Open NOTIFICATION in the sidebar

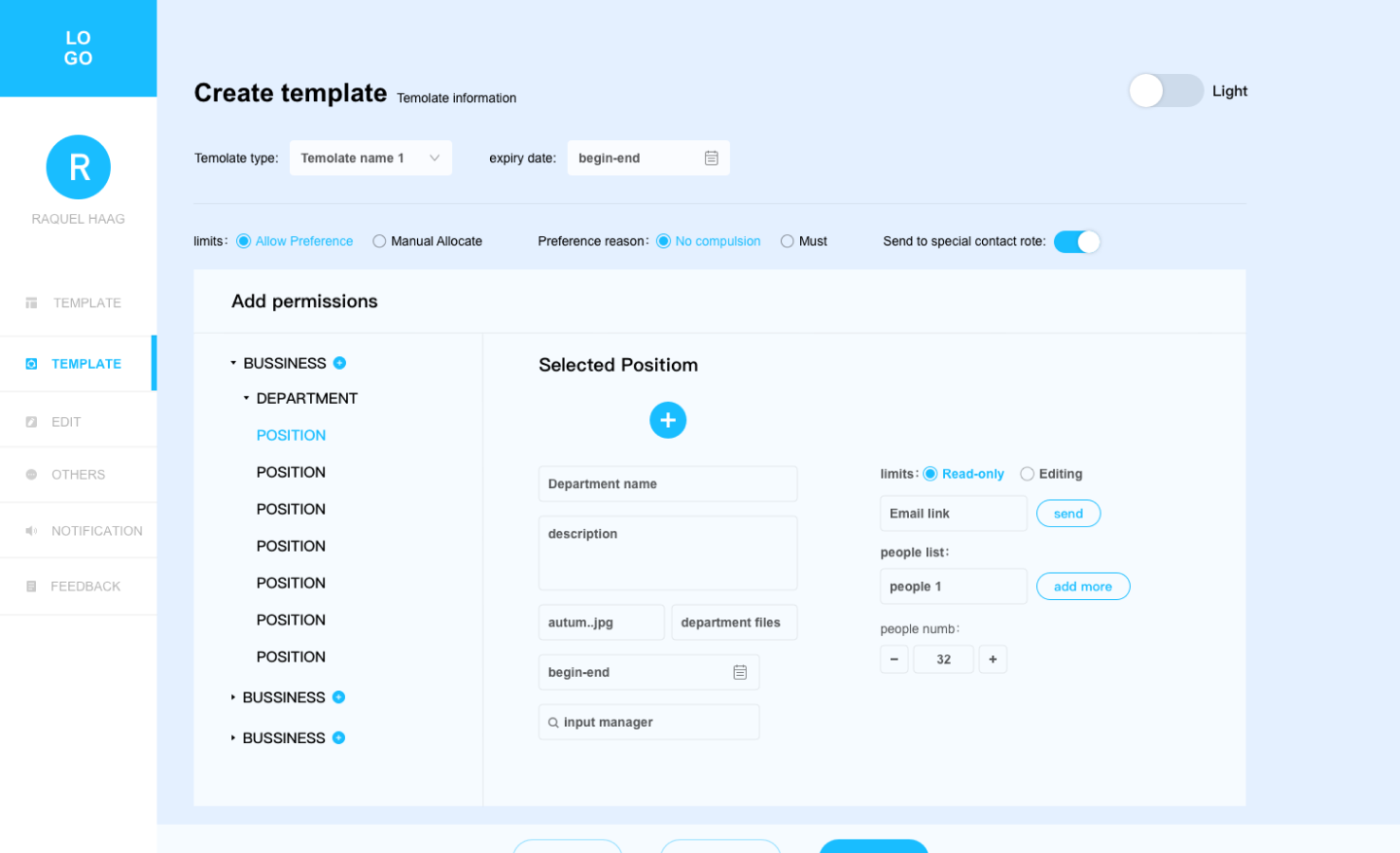point(95,531)
